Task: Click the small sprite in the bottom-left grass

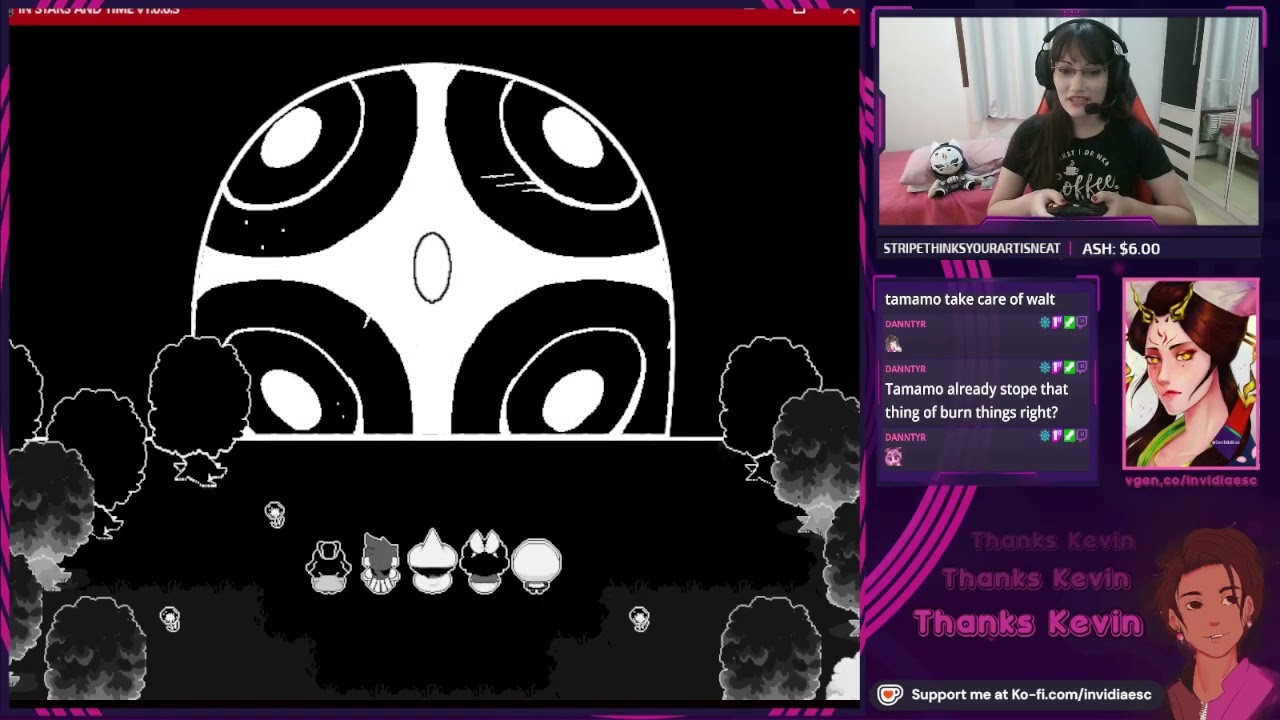Action: (170, 619)
